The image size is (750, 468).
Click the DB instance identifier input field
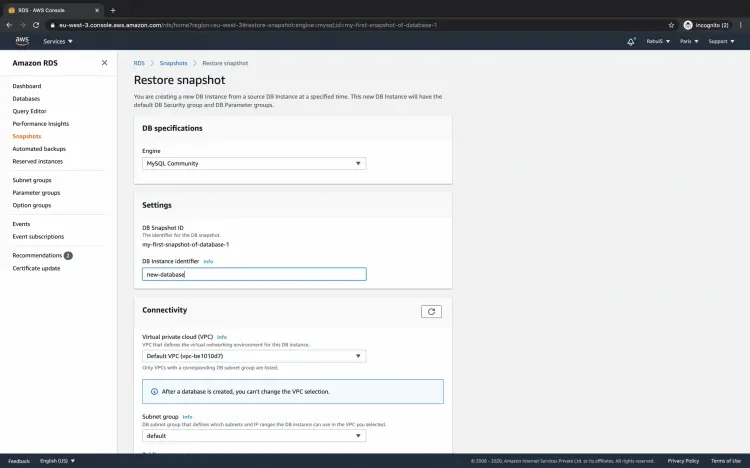(254, 274)
